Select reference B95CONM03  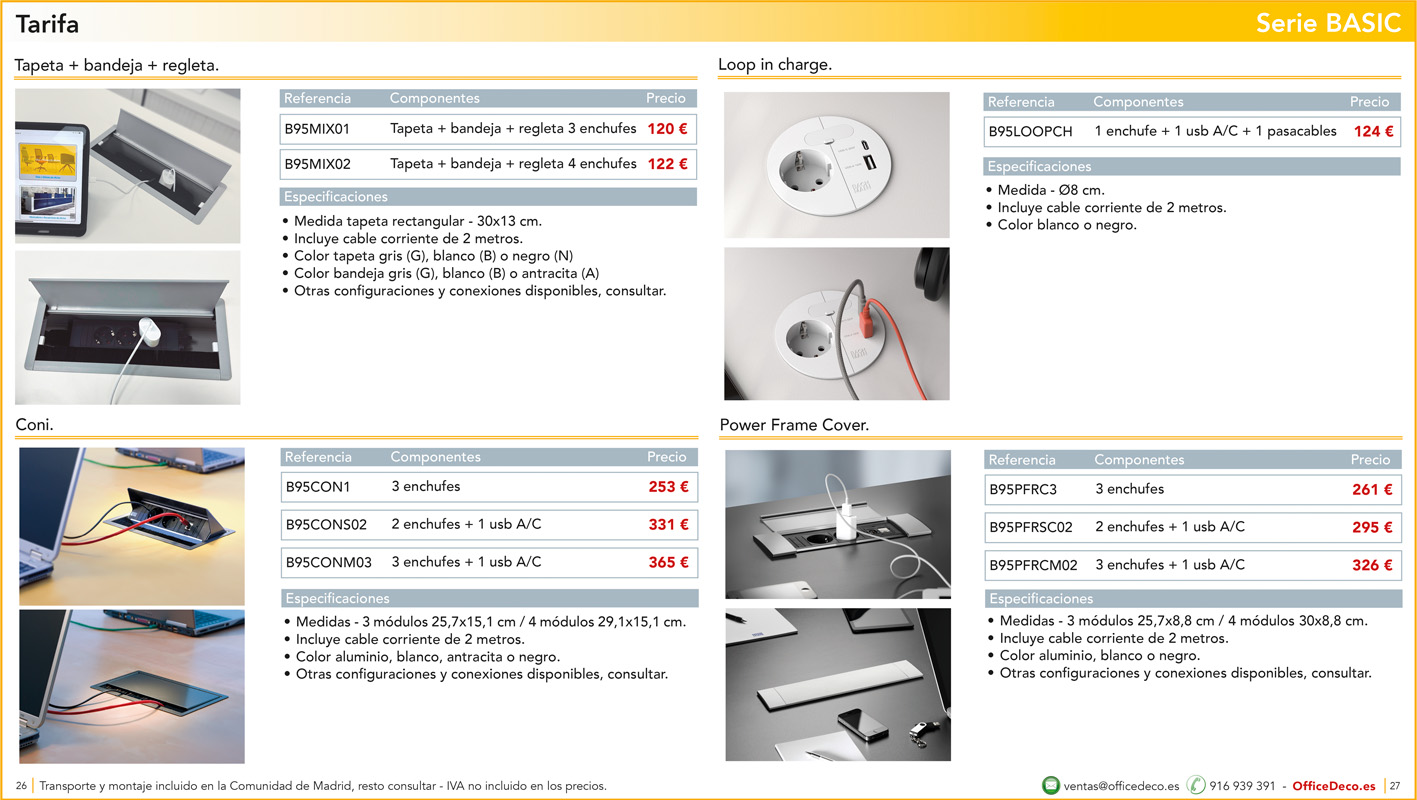point(328,562)
